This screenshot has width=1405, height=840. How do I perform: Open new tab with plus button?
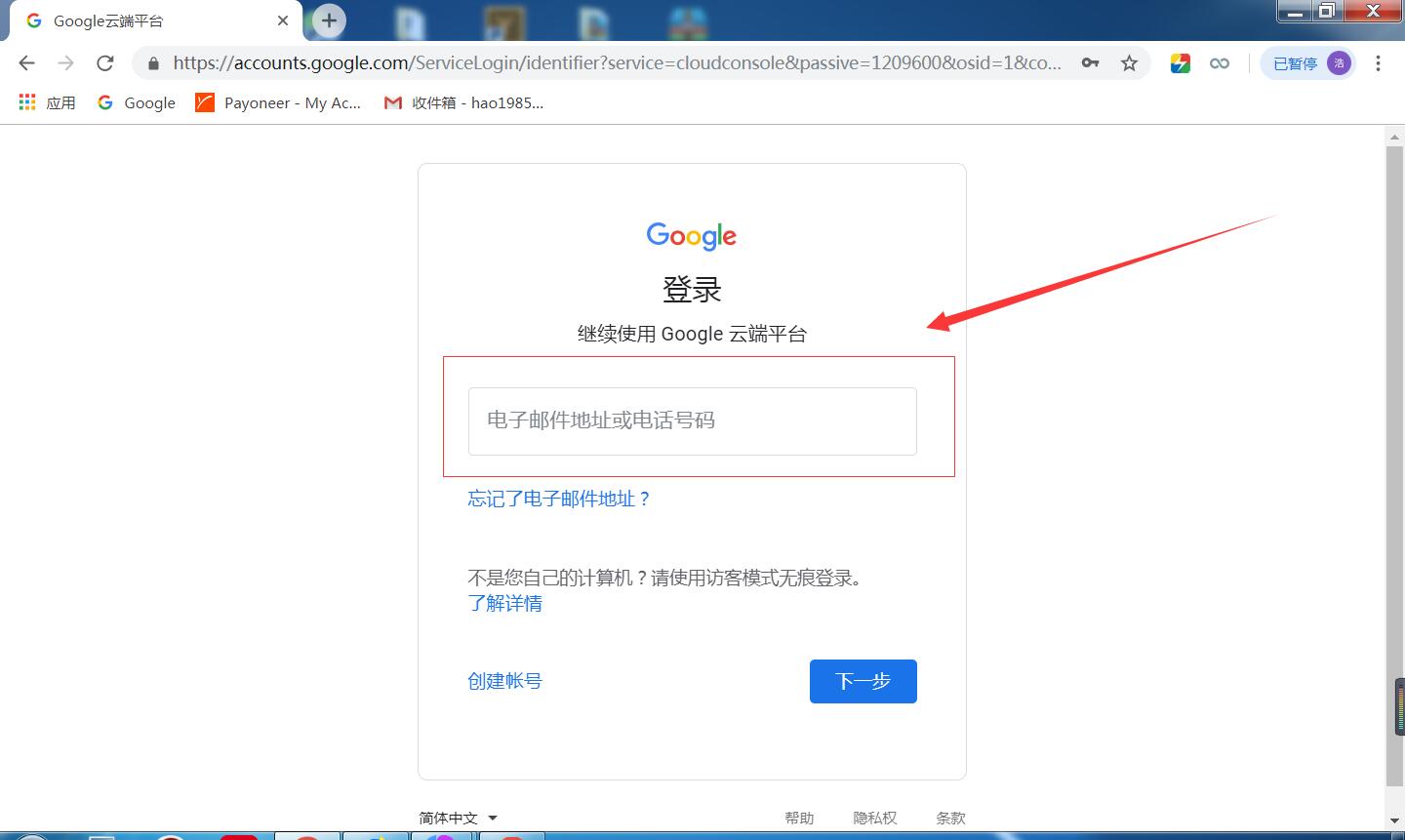[329, 20]
